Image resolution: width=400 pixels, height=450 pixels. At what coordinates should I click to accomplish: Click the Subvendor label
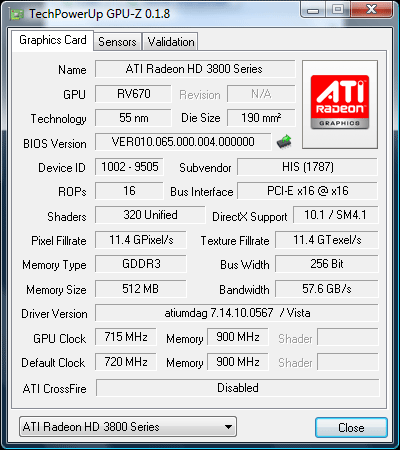point(205,168)
